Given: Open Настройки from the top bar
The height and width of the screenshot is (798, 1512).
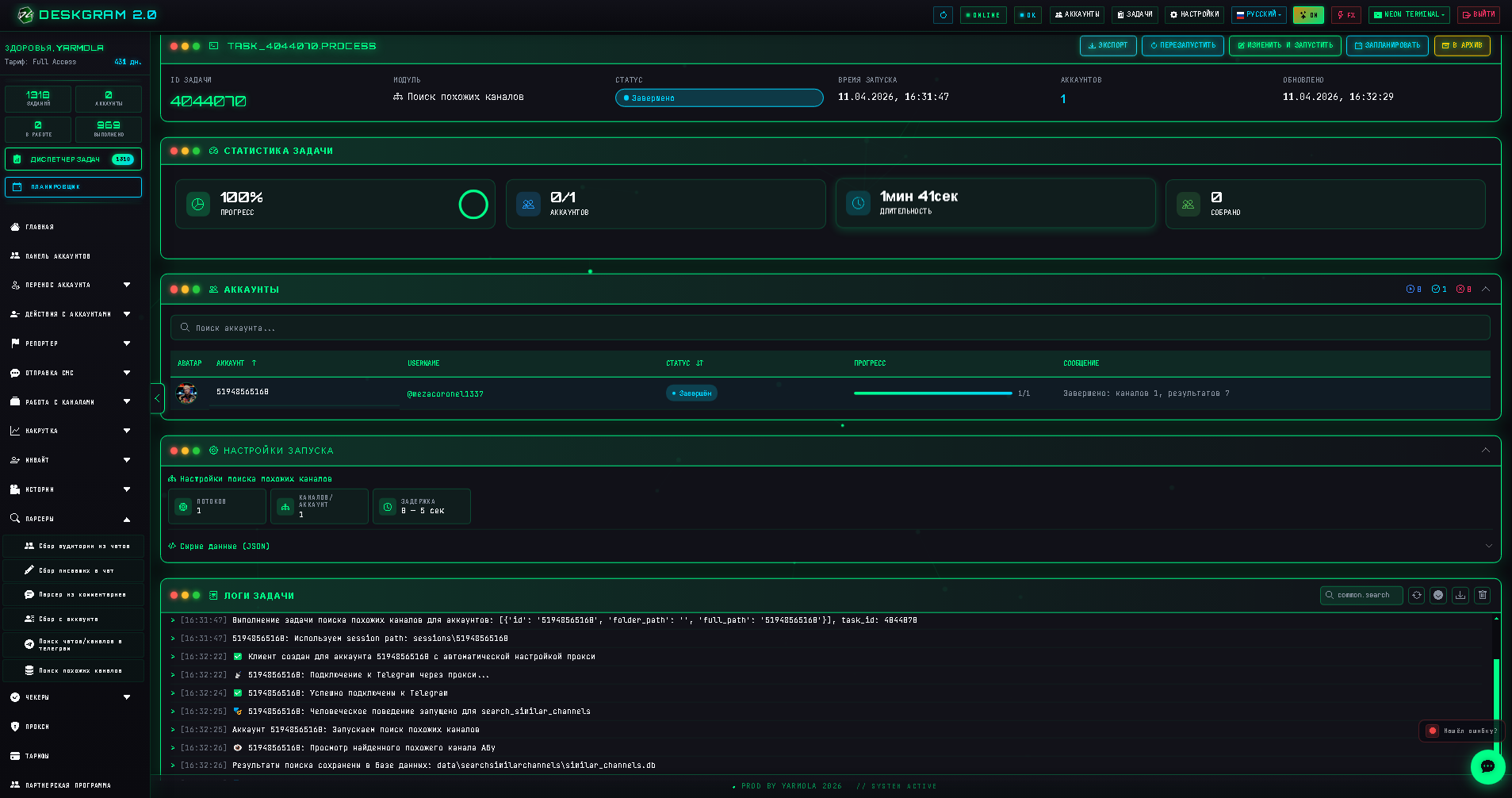Looking at the screenshot, I should 1194,15.
